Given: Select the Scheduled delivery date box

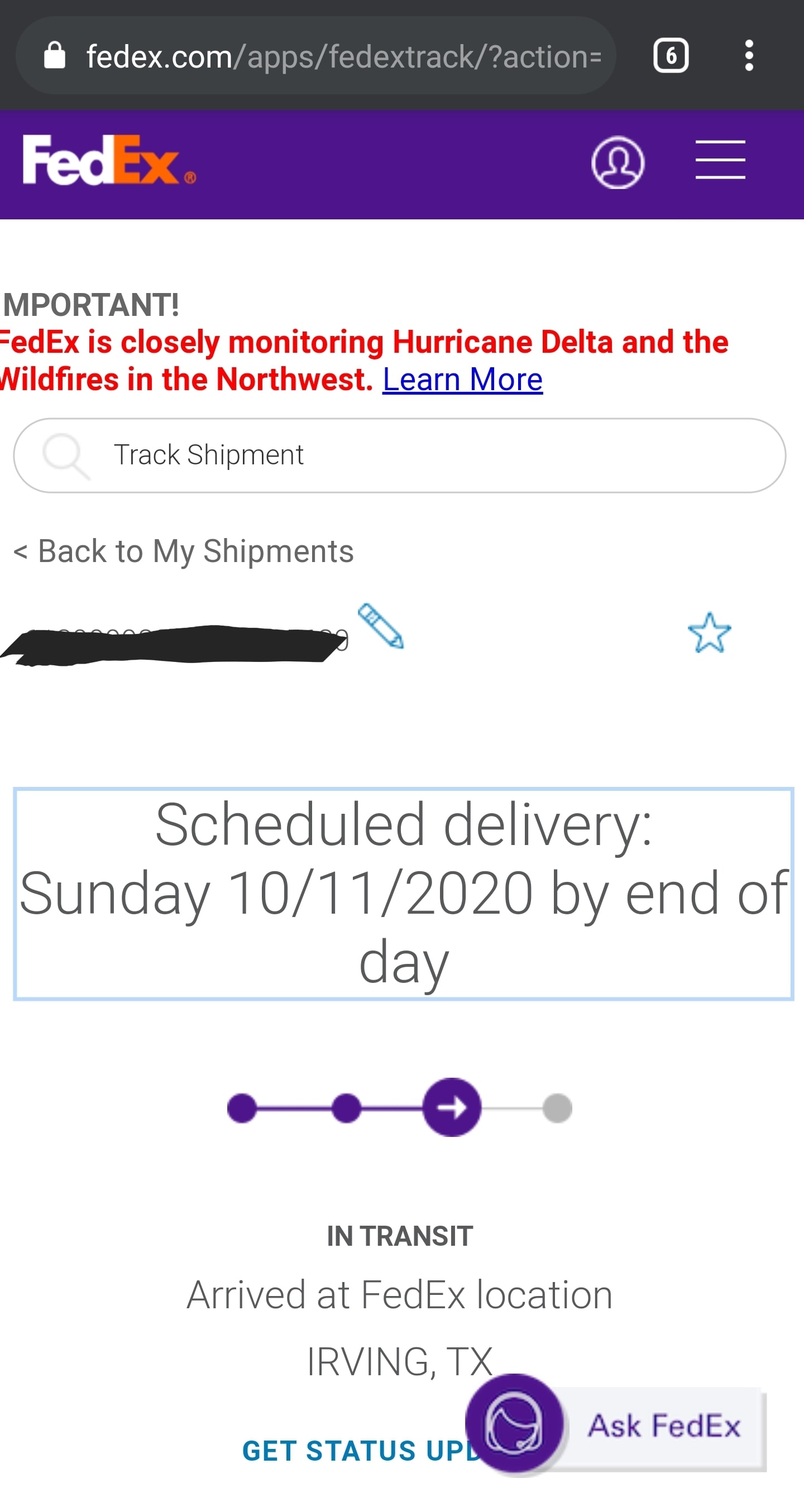Looking at the screenshot, I should coord(404,894).
